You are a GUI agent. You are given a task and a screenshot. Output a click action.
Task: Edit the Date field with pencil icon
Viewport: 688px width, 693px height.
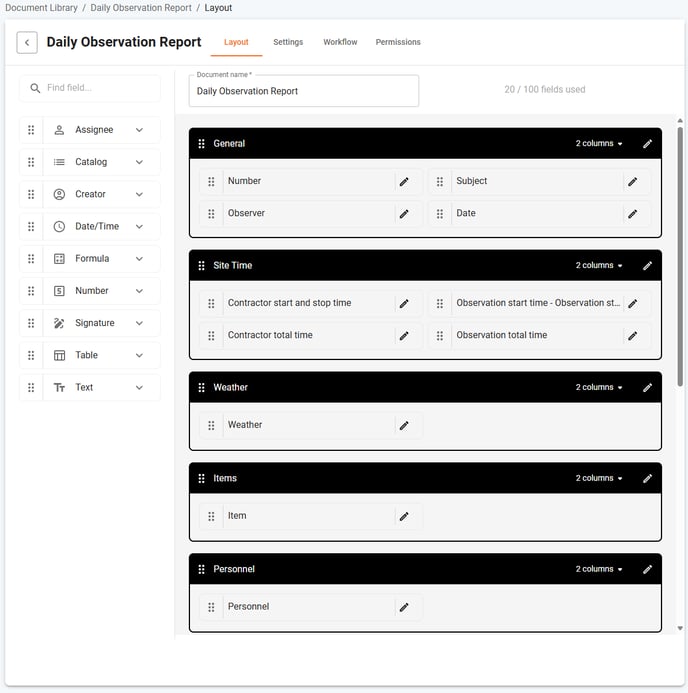click(x=632, y=214)
